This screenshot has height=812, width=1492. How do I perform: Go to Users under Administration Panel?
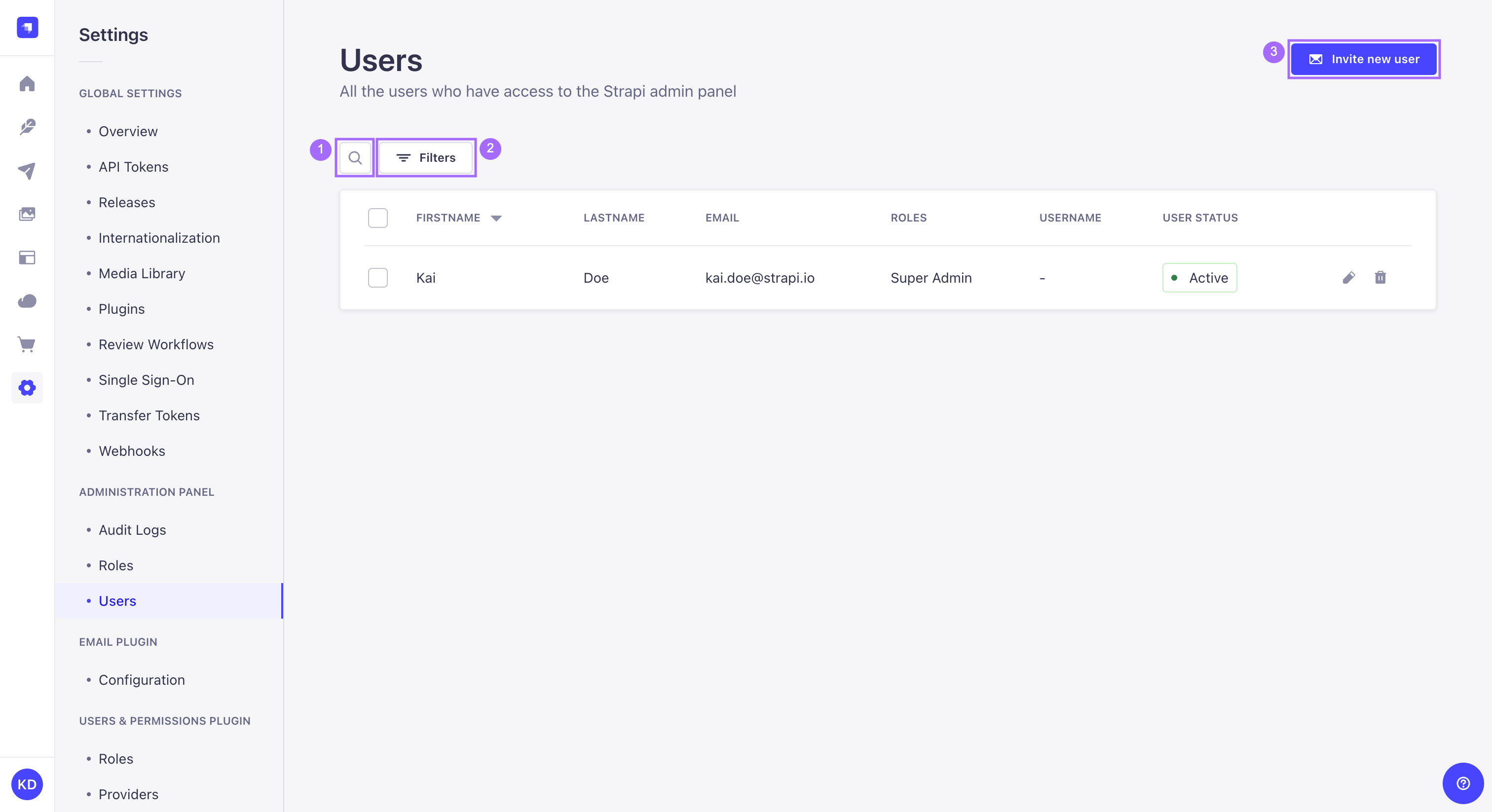tap(117, 600)
